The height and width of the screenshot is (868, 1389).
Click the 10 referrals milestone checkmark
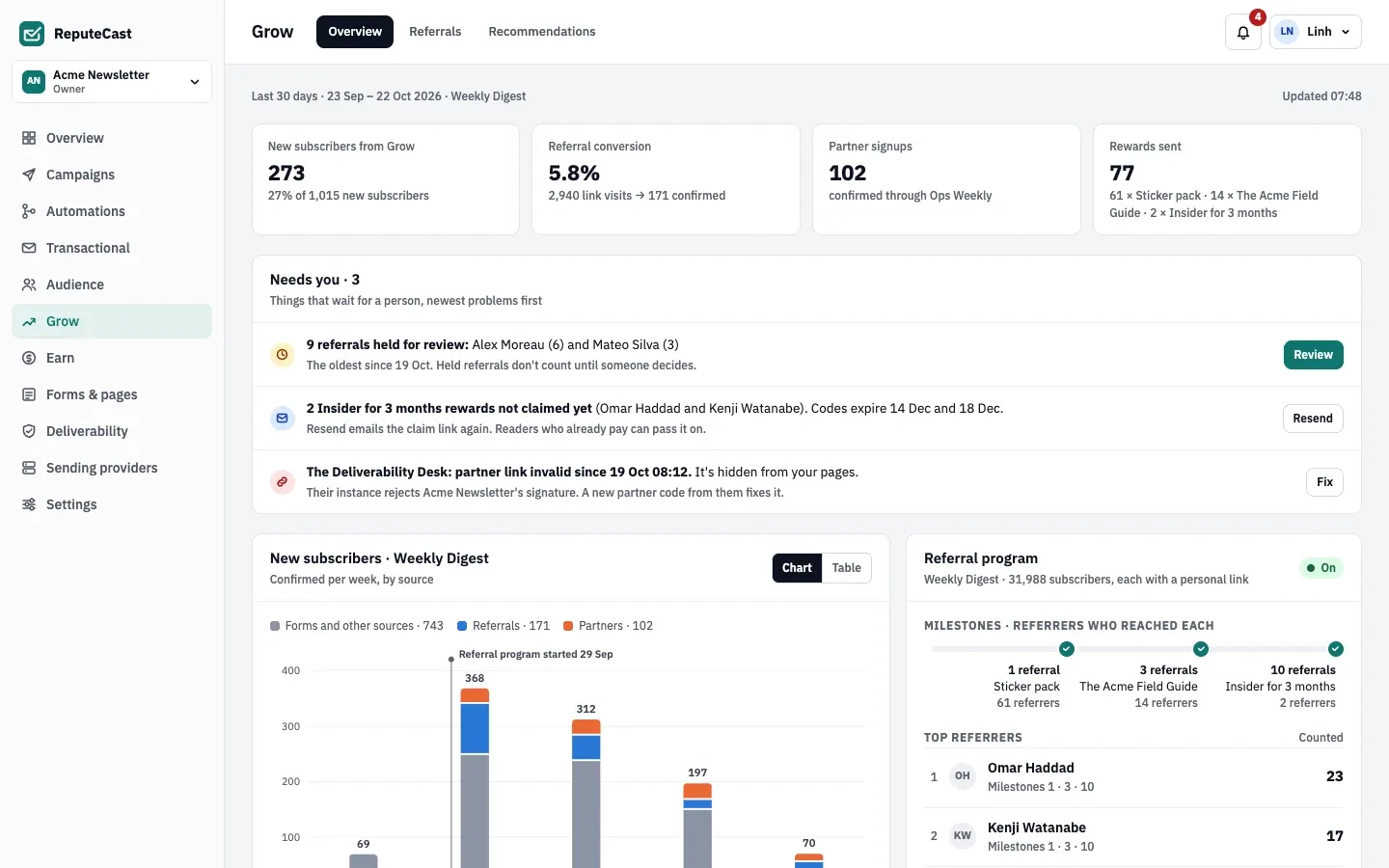(1336, 649)
